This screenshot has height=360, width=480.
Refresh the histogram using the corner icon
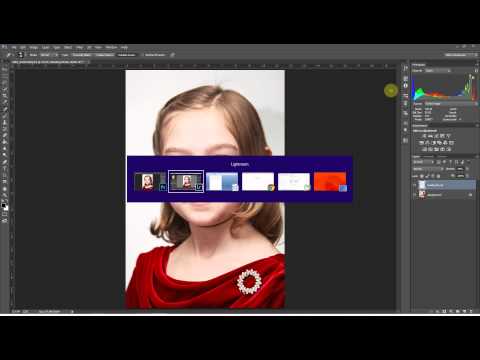click(472, 77)
